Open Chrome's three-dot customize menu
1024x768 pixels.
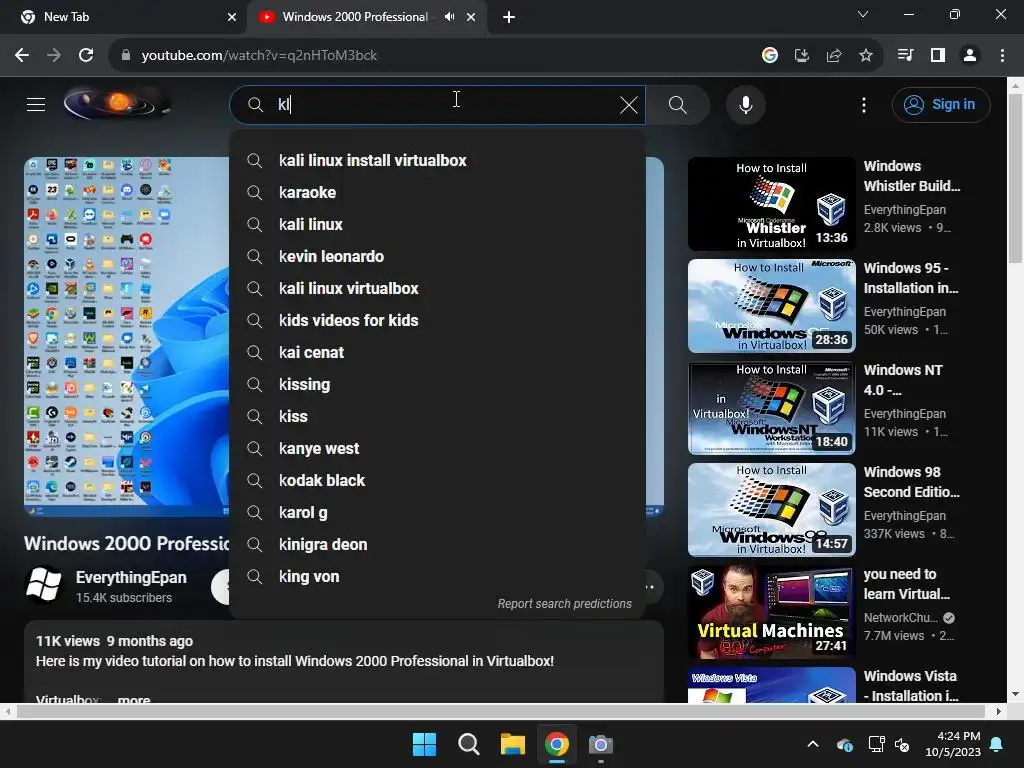pyautogui.click(x=1002, y=56)
